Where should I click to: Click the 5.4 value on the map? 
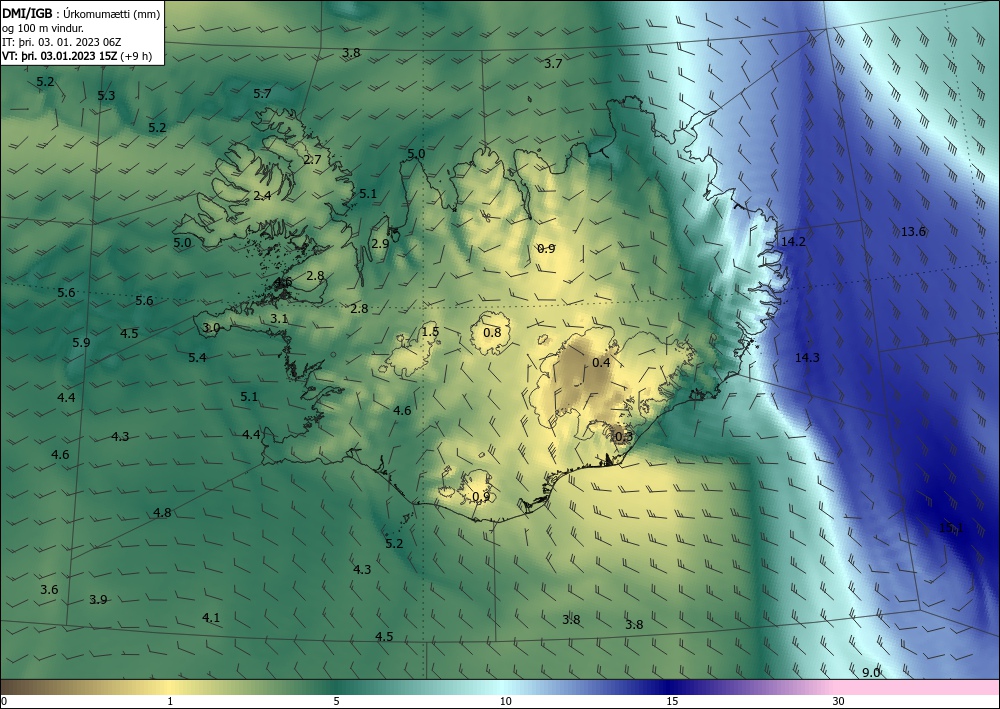197,358
